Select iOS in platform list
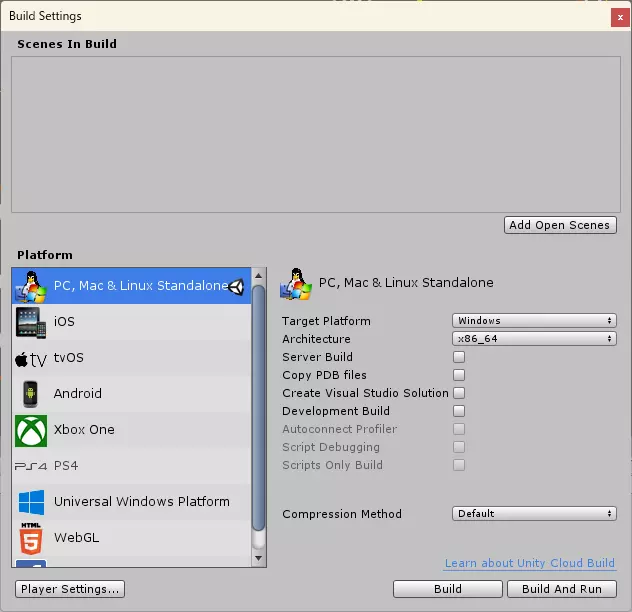 click(x=131, y=322)
